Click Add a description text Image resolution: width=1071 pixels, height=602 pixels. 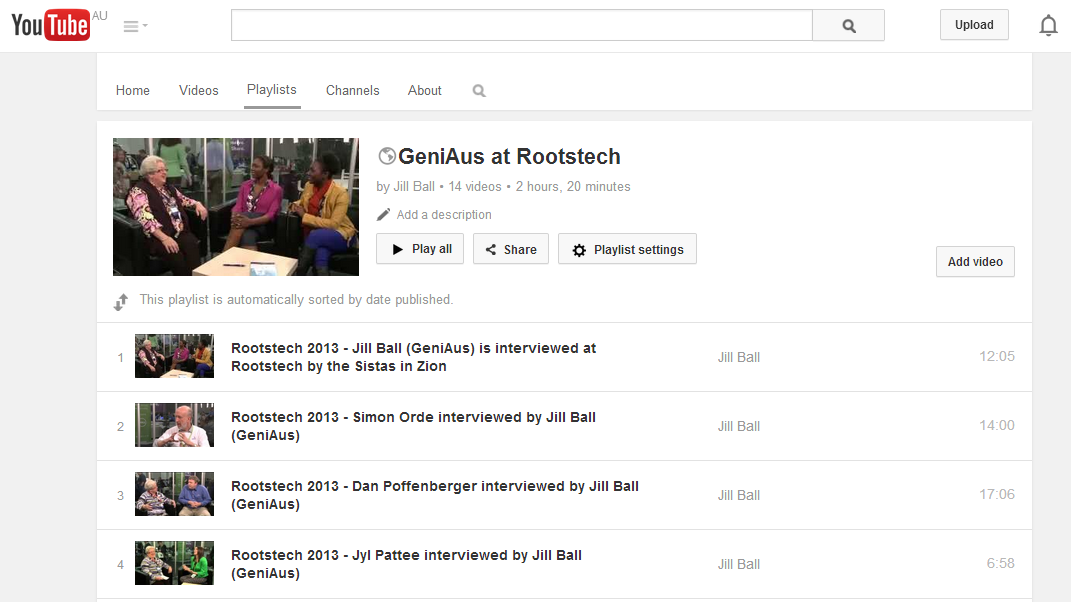[444, 215]
